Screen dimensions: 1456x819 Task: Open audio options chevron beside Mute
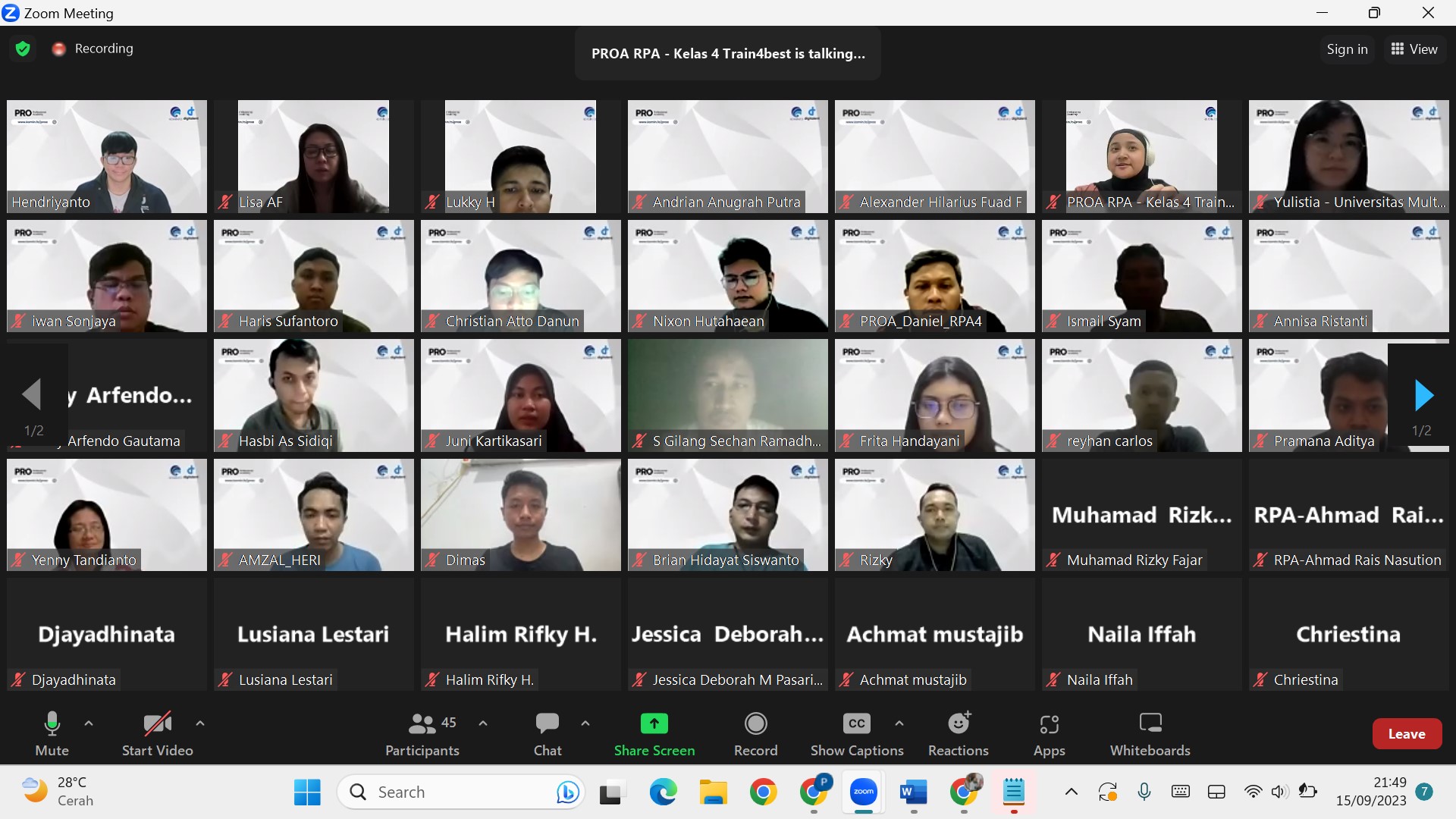tap(88, 723)
